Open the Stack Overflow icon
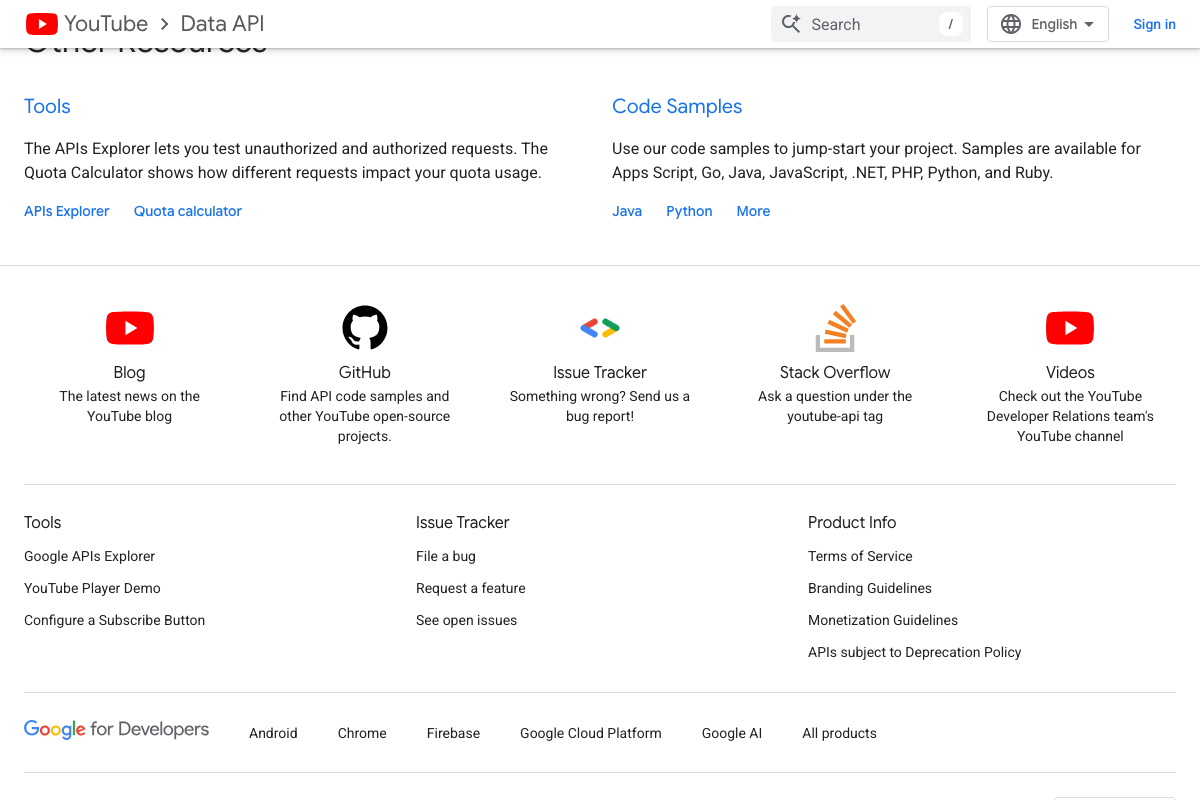This screenshot has height=800, width=1200. click(835, 328)
